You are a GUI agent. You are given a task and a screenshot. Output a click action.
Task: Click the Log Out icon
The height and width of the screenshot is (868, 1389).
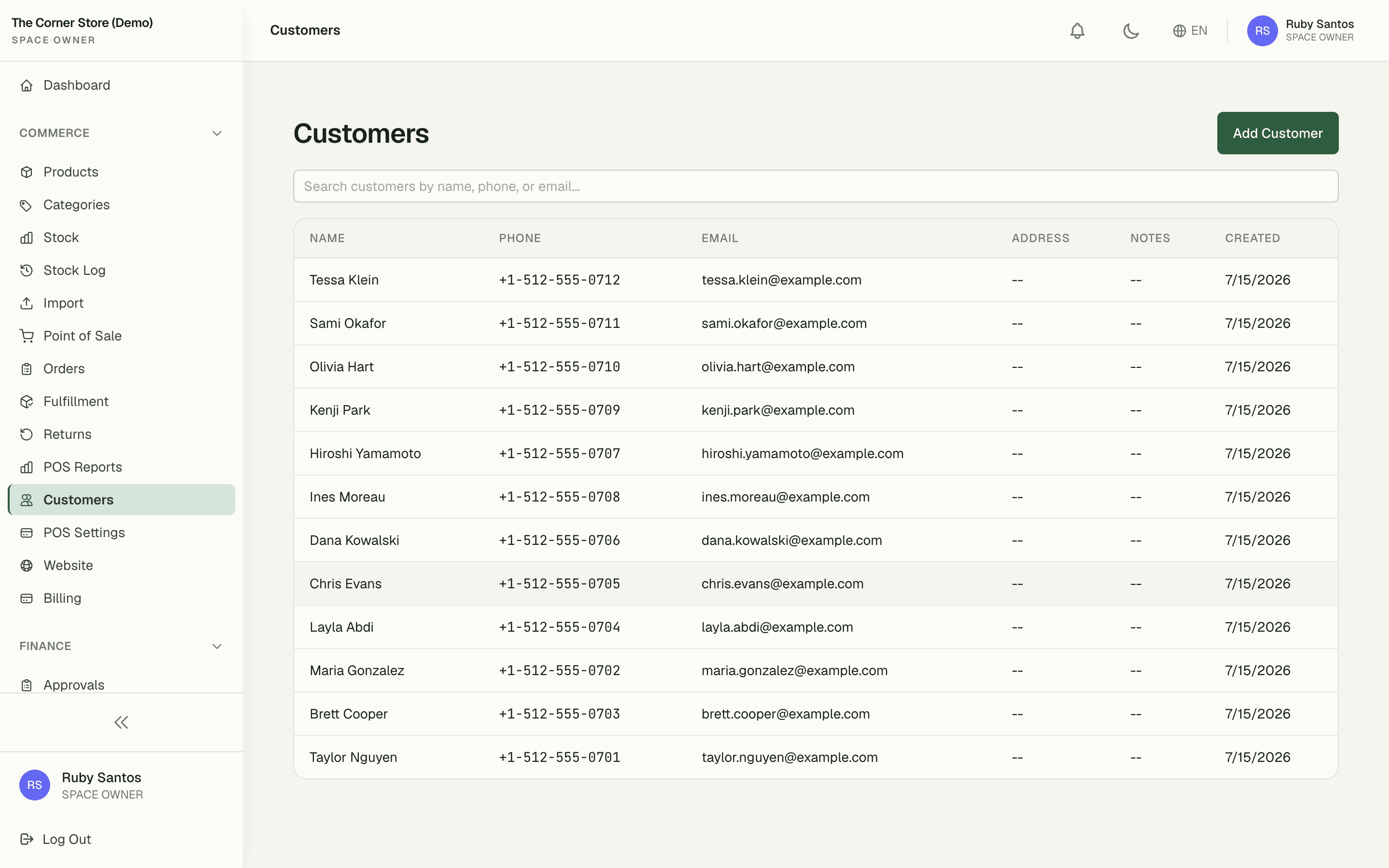coord(27,839)
